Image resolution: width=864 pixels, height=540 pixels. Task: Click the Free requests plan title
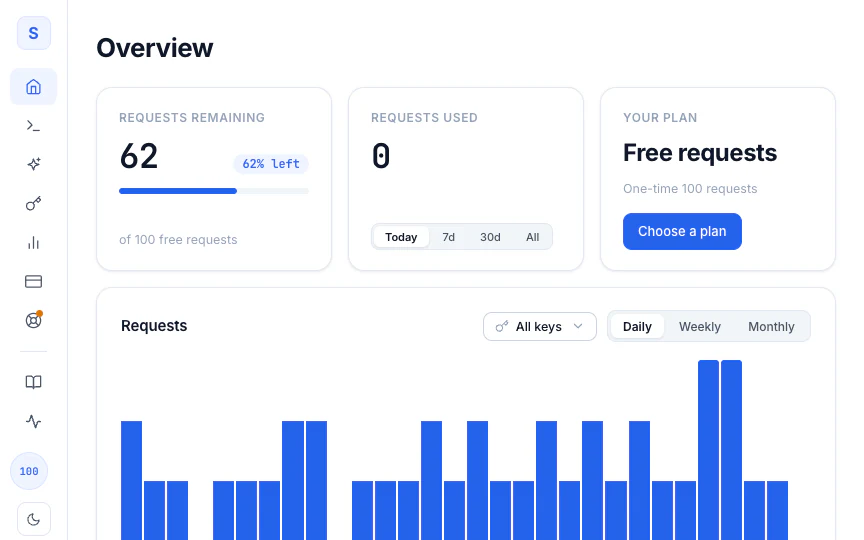point(700,153)
